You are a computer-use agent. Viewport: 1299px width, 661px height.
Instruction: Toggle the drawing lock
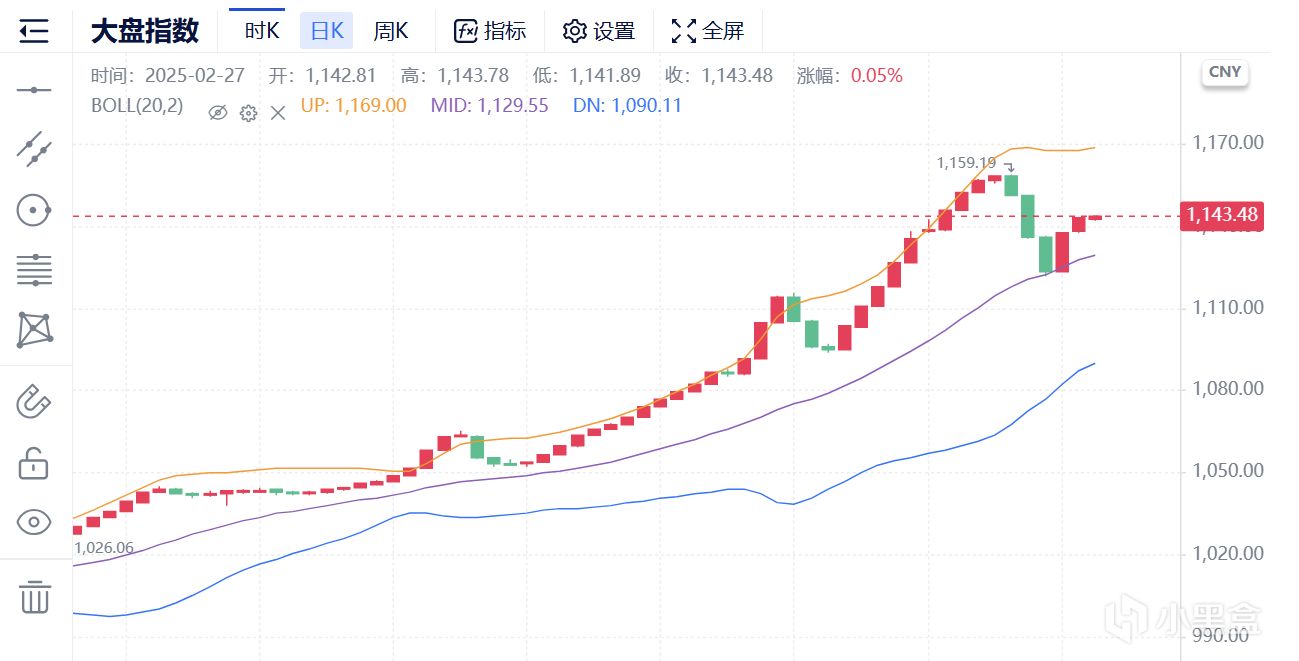(x=34, y=463)
